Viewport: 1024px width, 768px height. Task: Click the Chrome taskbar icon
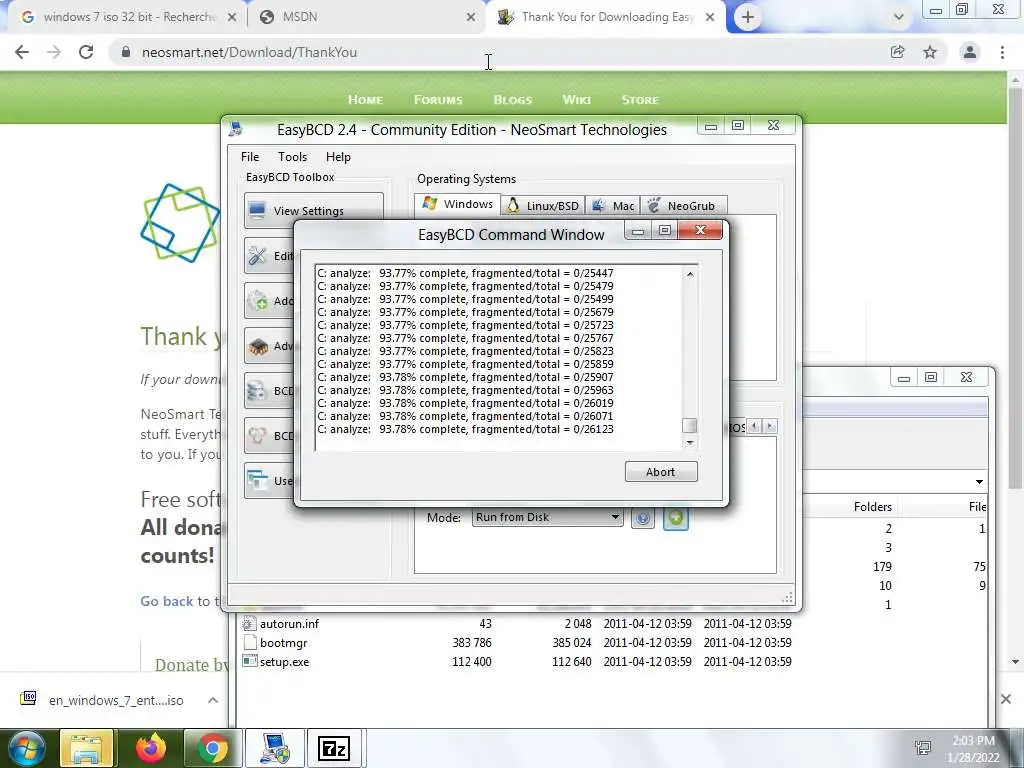tap(212, 748)
